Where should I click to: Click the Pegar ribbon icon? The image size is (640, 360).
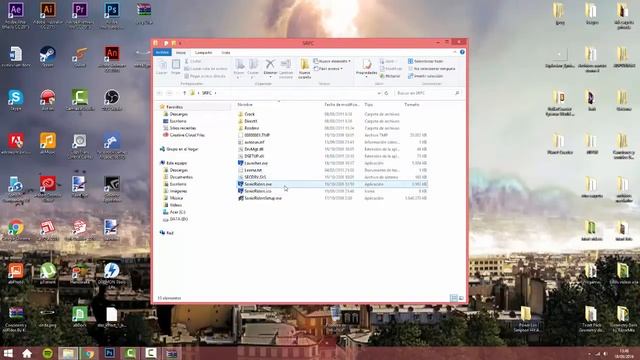[176, 67]
